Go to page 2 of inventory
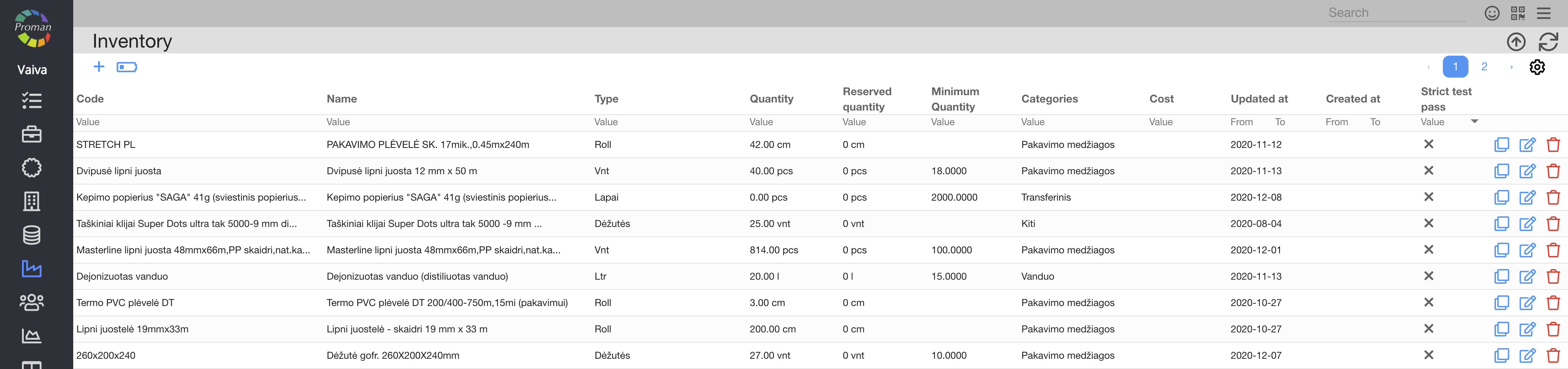 coord(1484,67)
